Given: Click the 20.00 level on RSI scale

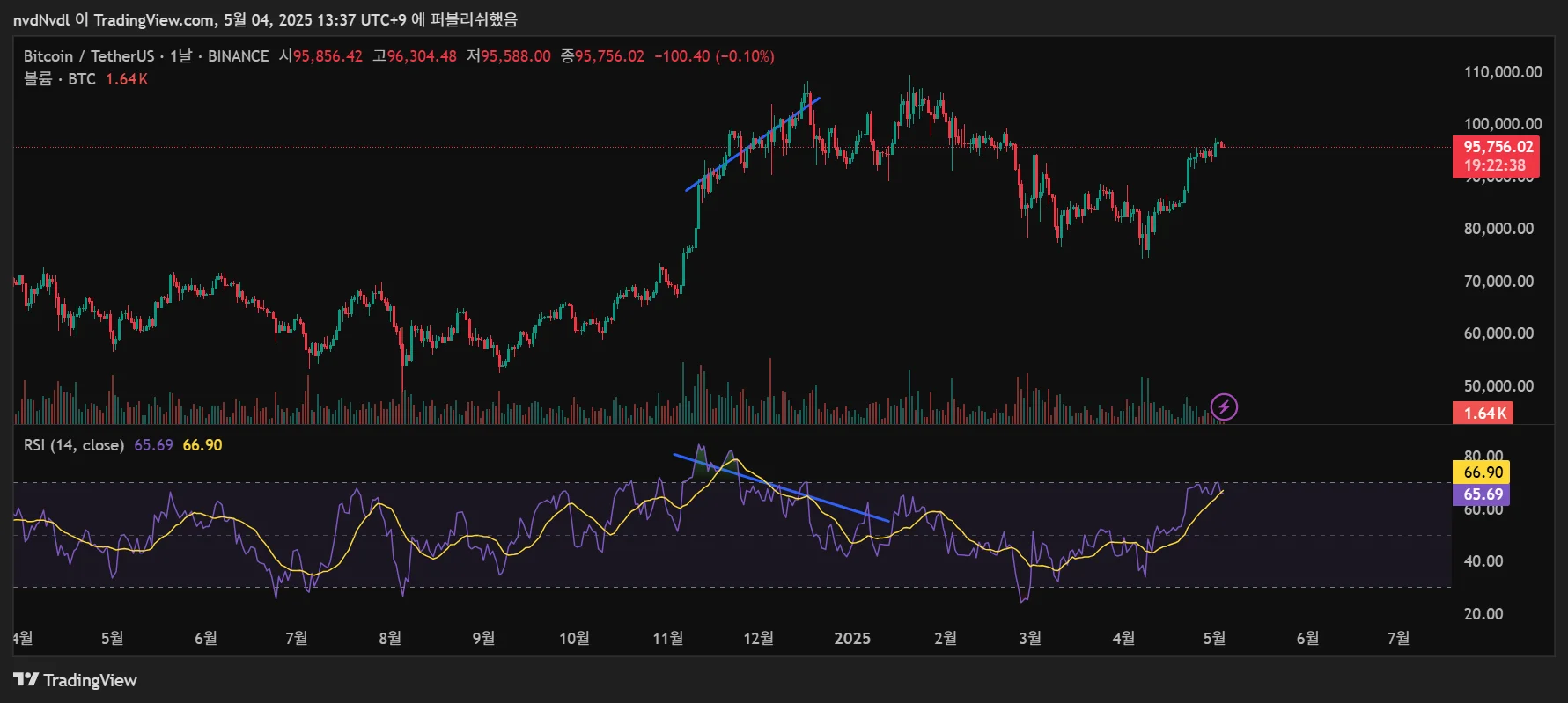Looking at the screenshot, I should click(1483, 614).
